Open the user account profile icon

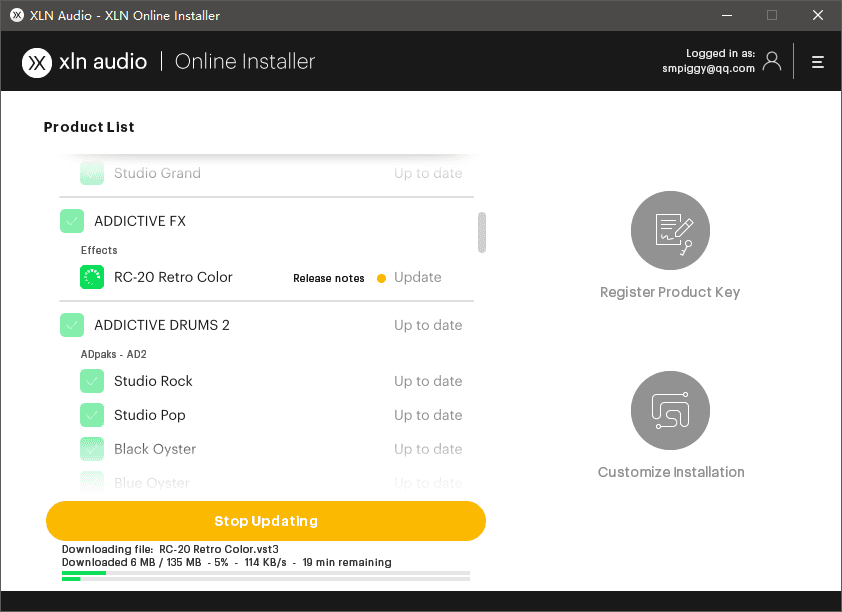pyautogui.click(x=772, y=61)
